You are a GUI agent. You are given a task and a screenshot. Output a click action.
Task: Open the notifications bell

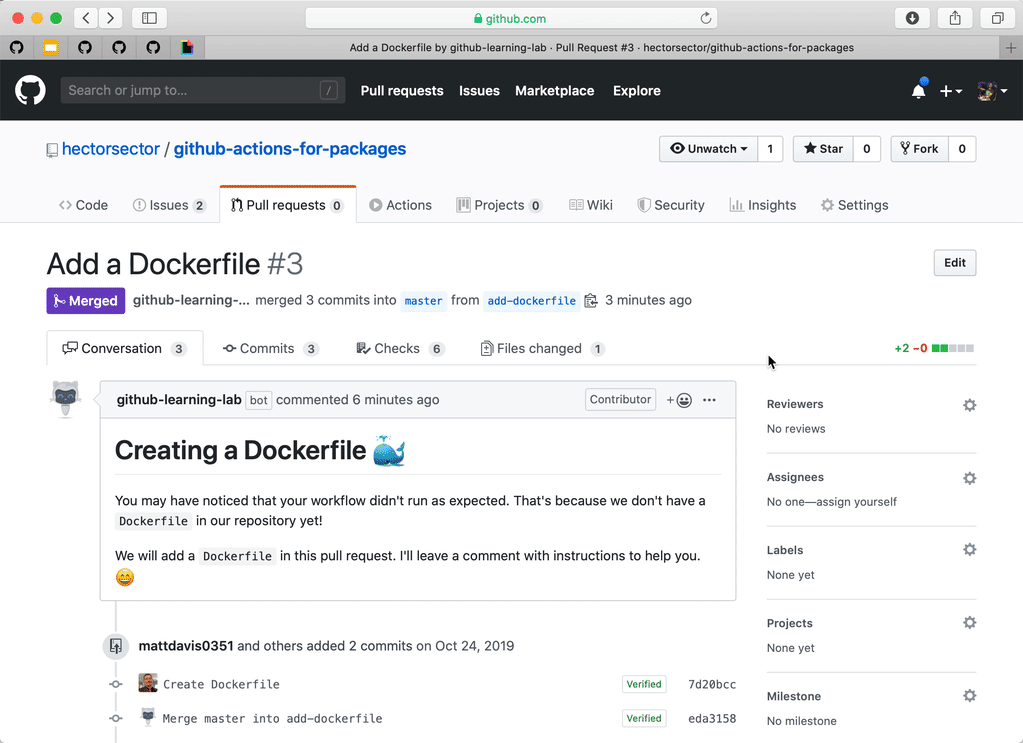pyautogui.click(x=919, y=91)
